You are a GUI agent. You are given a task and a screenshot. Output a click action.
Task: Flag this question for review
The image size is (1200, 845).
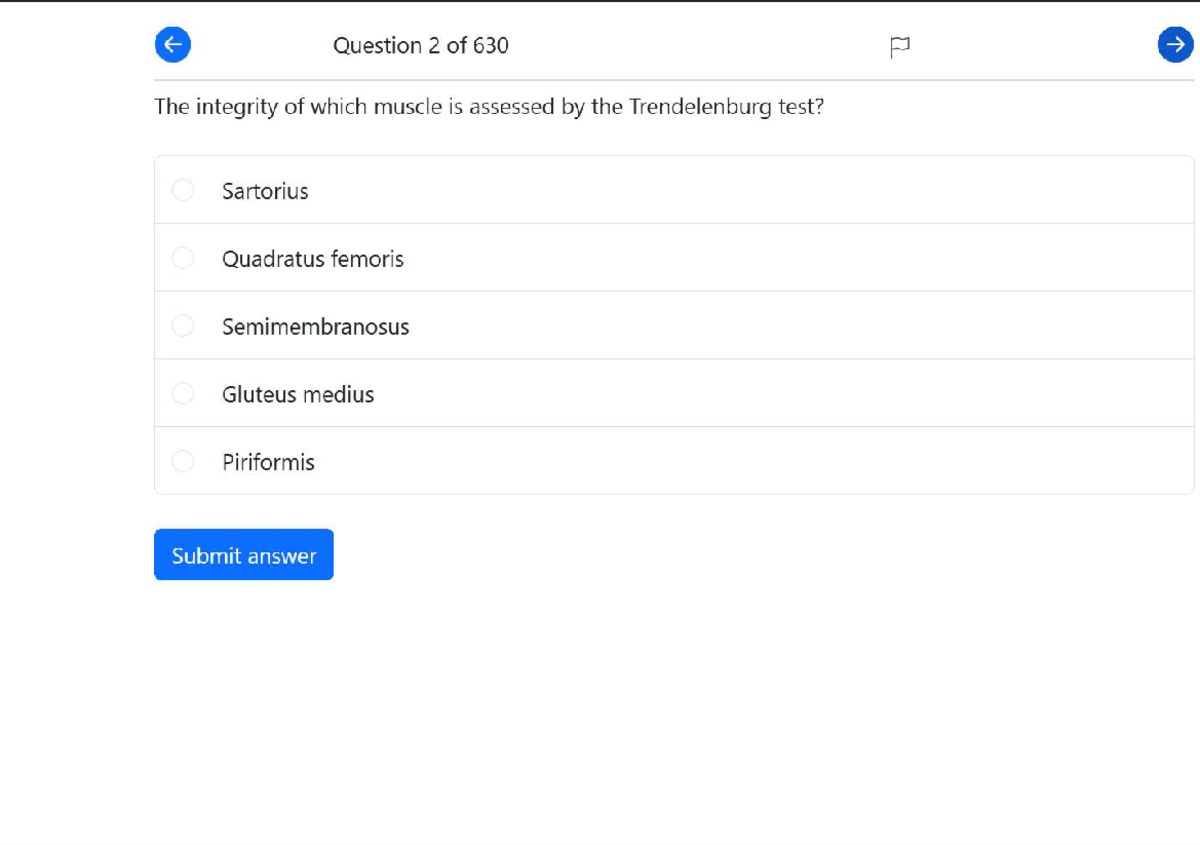tap(899, 46)
